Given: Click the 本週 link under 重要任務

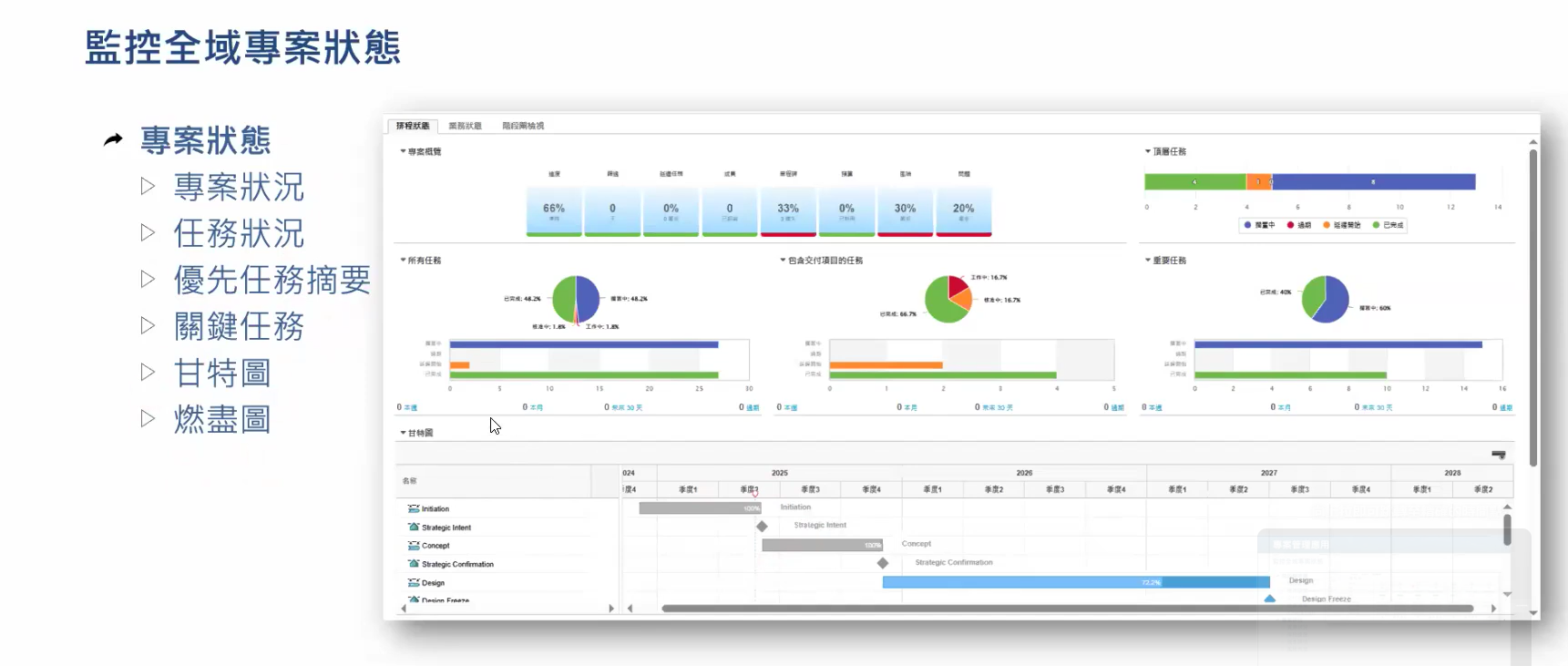Looking at the screenshot, I should click(1154, 408).
